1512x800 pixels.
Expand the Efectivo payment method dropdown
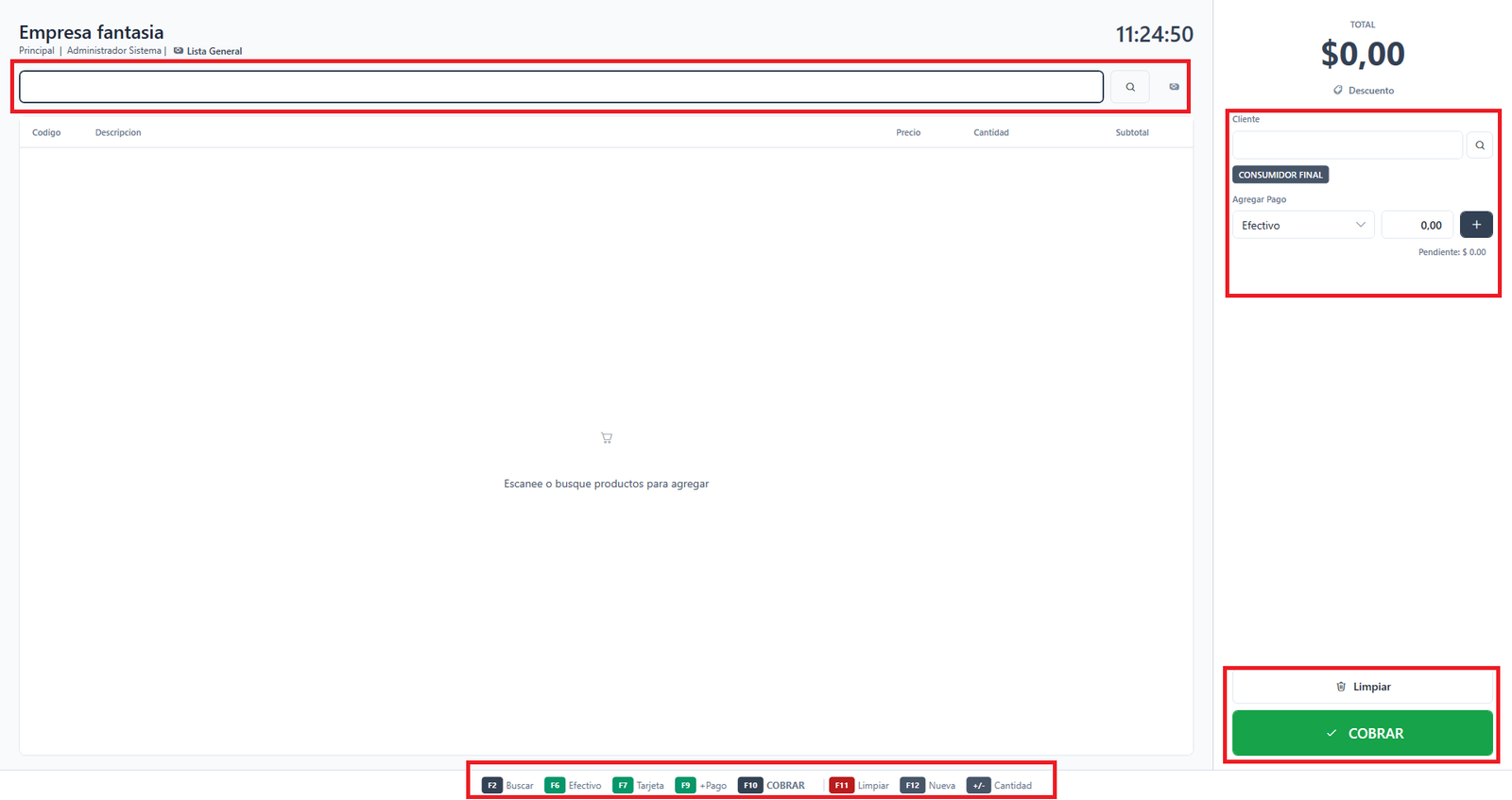coord(1303,225)
